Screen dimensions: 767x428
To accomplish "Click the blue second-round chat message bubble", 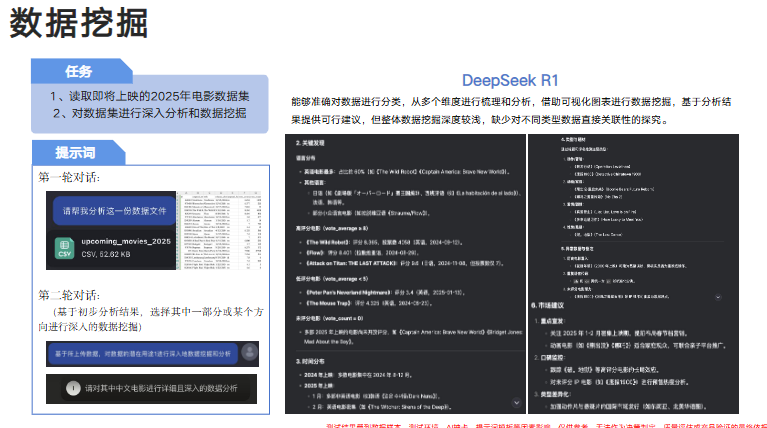I will 142,352.
